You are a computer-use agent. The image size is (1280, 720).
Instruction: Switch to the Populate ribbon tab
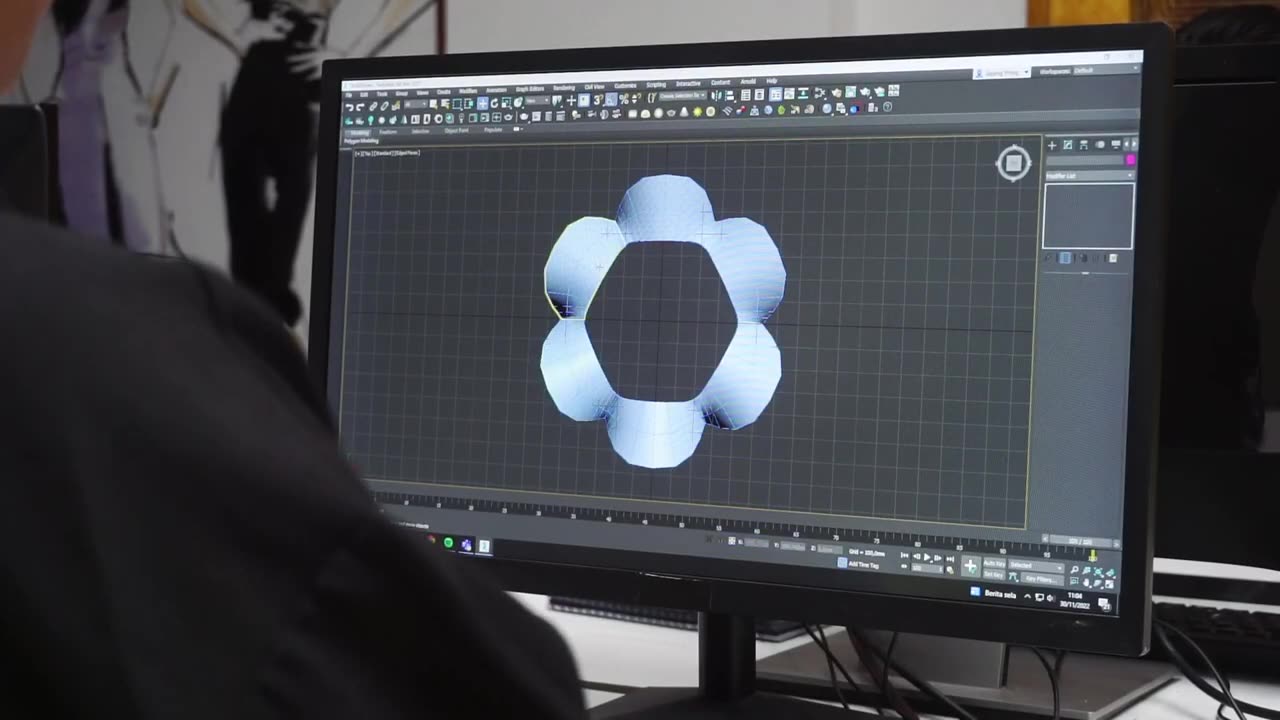493,130
